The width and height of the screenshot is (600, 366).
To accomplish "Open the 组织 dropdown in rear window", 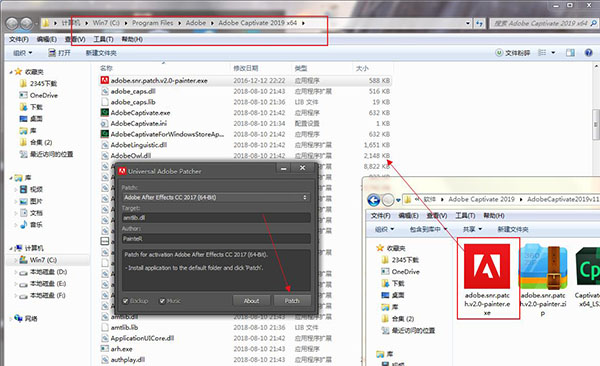I will 23,53.
